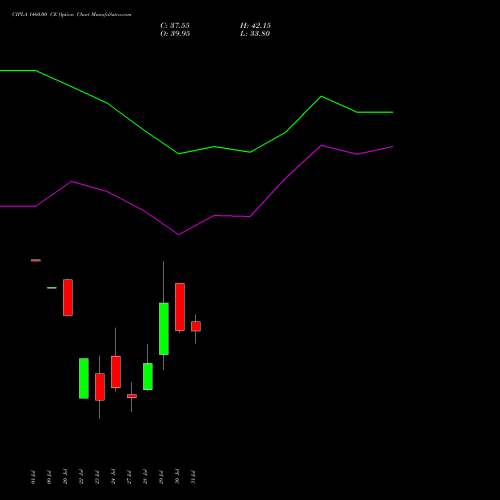Click the high value H: 42.15
Viewport: 500px width, 500px height.
click(255, 26)
